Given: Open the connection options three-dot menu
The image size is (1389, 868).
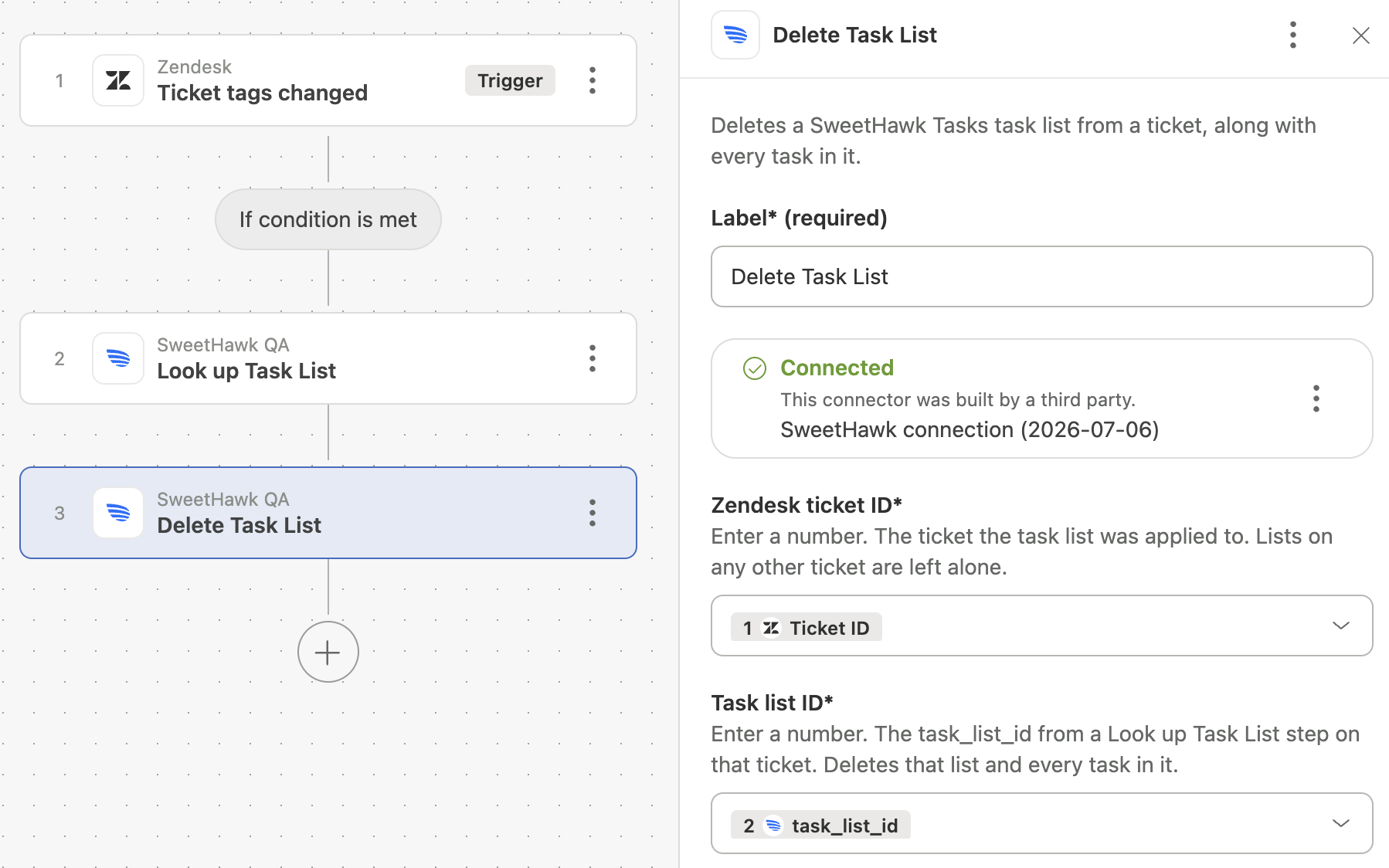Looking at the screenshot, I should [1316, 398].
